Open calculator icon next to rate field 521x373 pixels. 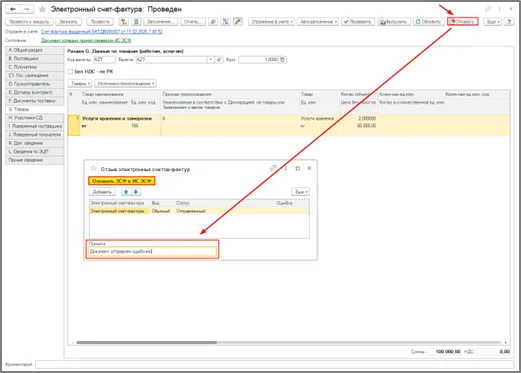282,60
